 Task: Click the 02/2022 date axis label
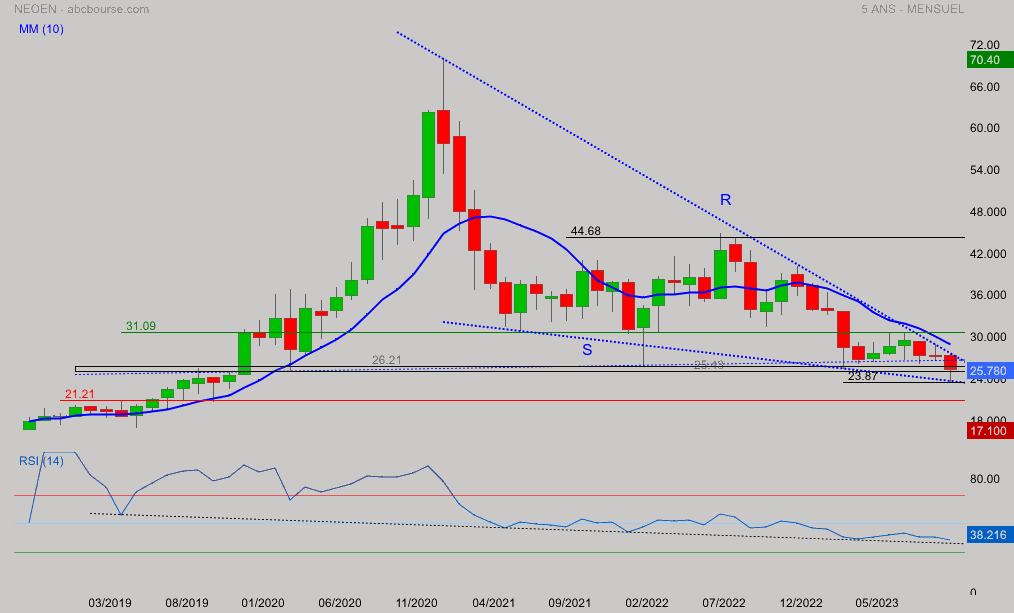click(647, 603)
